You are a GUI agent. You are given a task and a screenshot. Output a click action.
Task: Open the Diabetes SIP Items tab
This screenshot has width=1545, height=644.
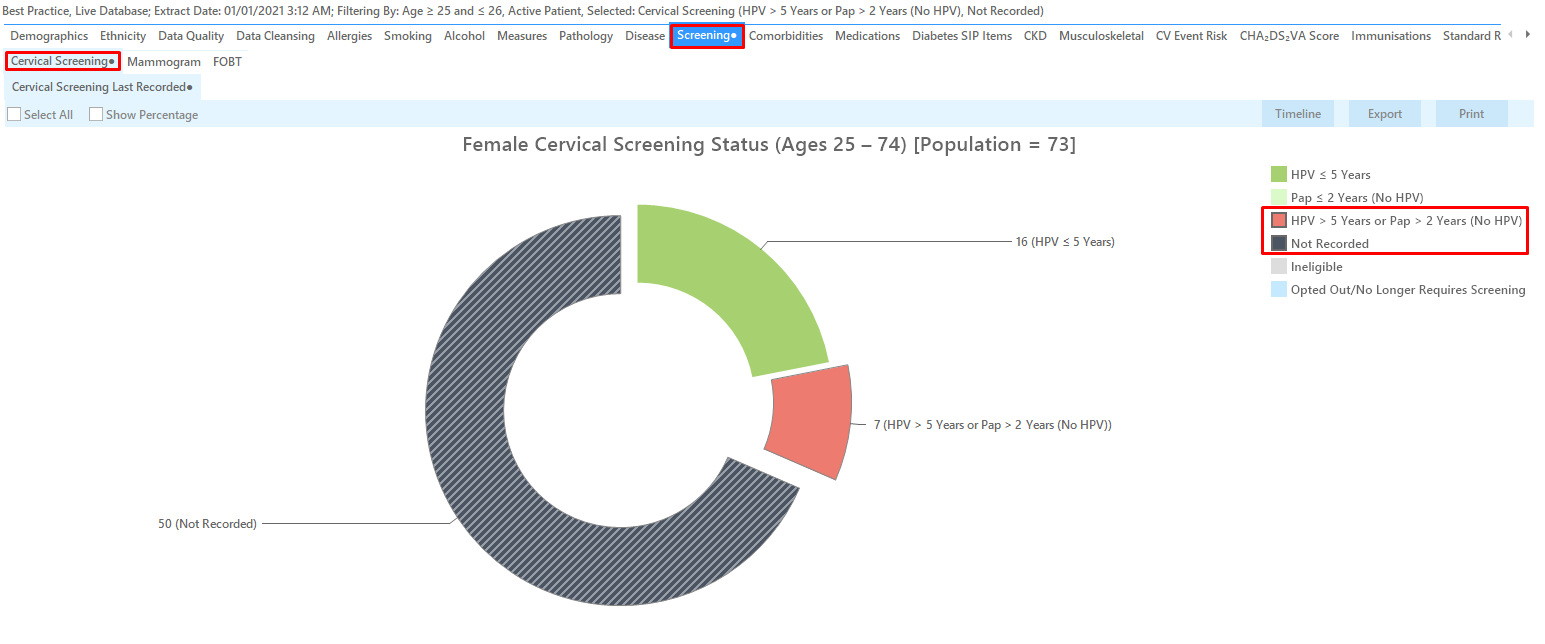click(x=962, y=36)
